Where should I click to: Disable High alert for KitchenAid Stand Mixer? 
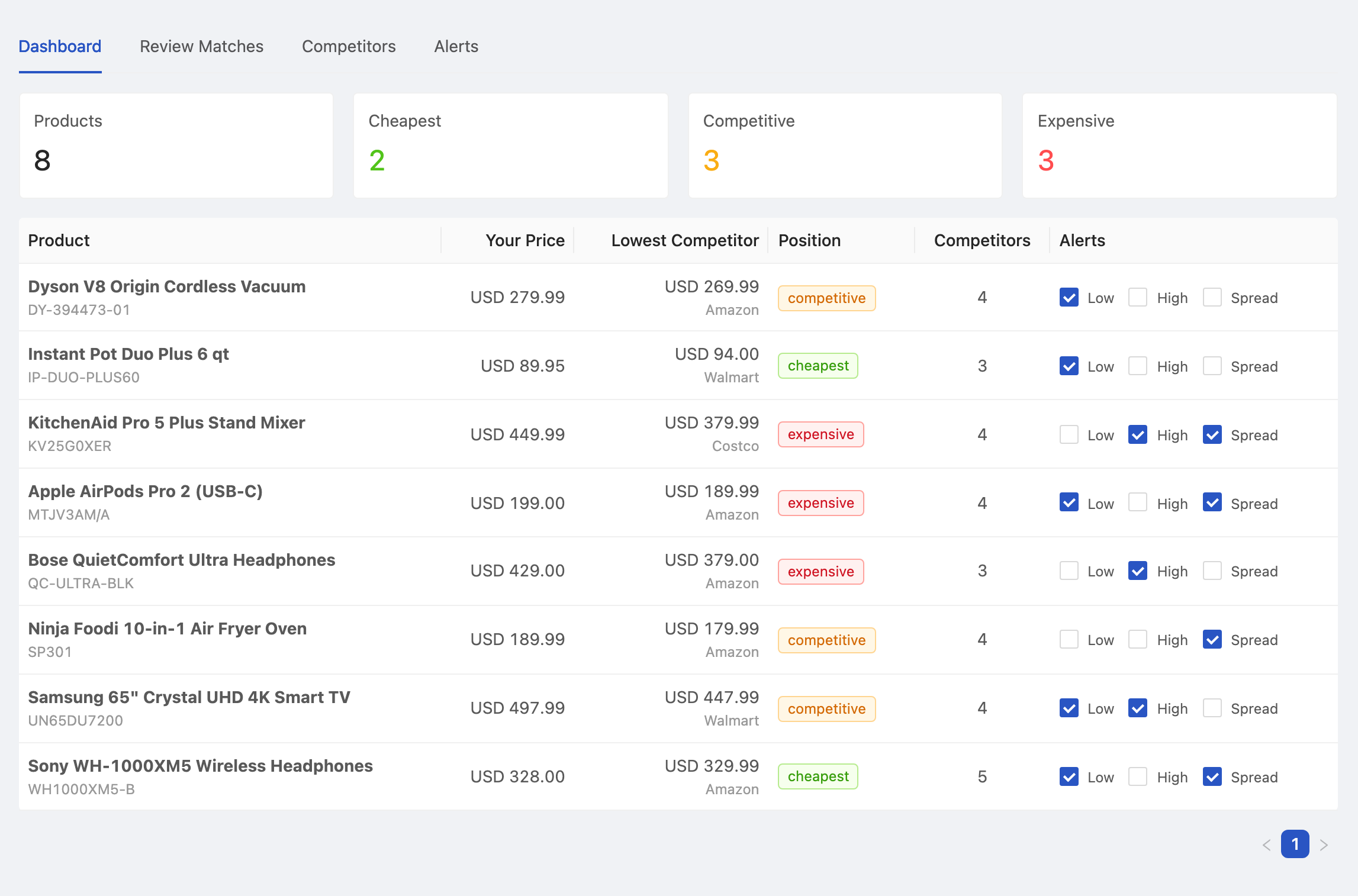tap(1137, 434)
